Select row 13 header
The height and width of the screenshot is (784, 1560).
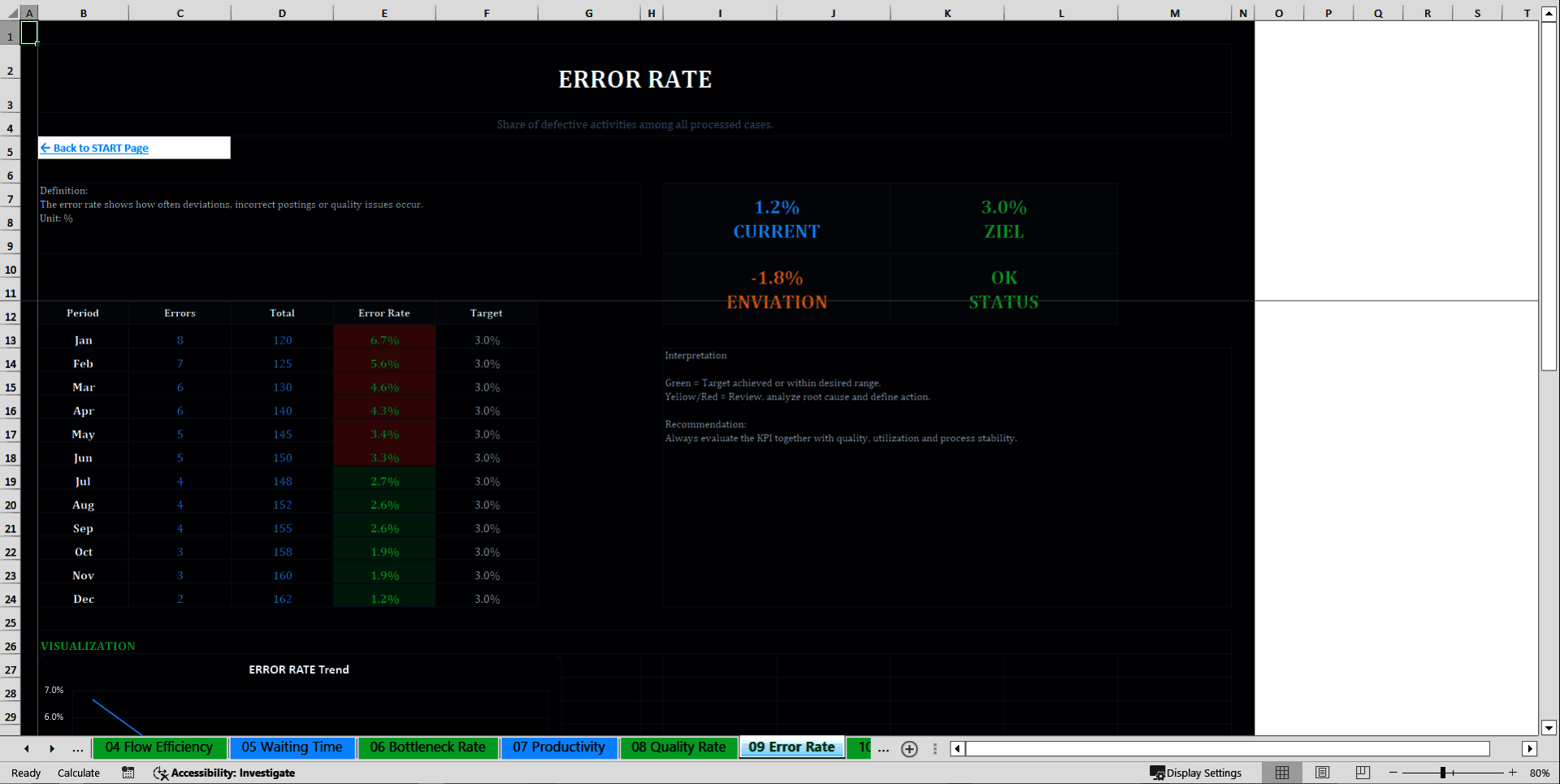pos(11,340)
